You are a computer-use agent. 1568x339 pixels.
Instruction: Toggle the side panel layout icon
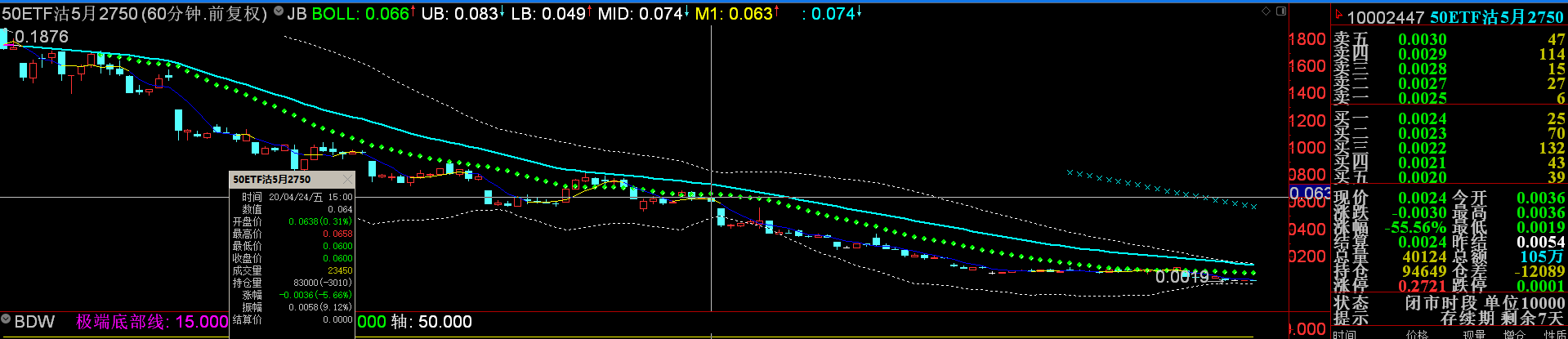point(1281,11)
